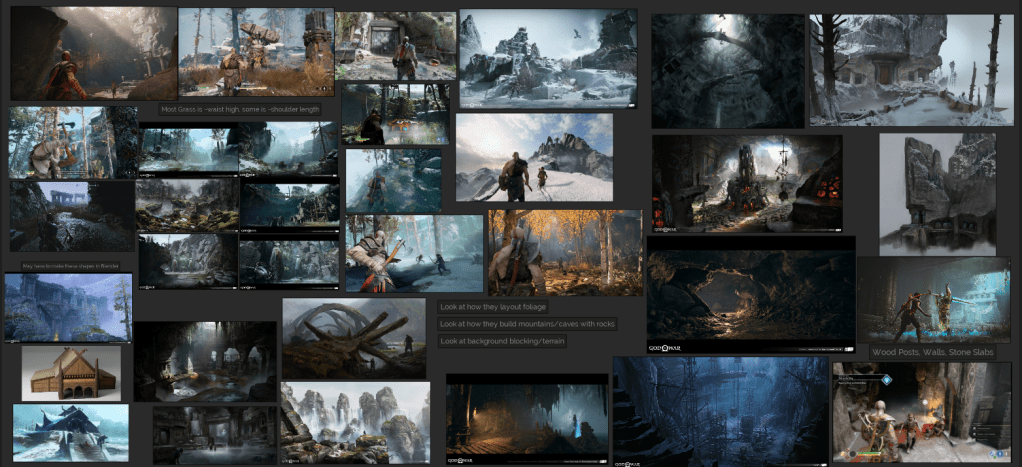Click the gameplay screenshot with HUD health bar

921,412
